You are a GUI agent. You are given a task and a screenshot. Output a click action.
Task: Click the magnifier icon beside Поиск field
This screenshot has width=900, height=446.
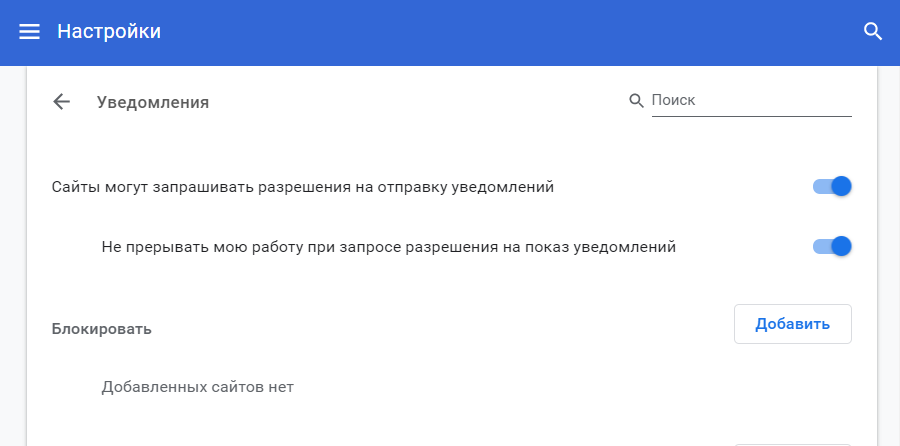click(636, 101)
